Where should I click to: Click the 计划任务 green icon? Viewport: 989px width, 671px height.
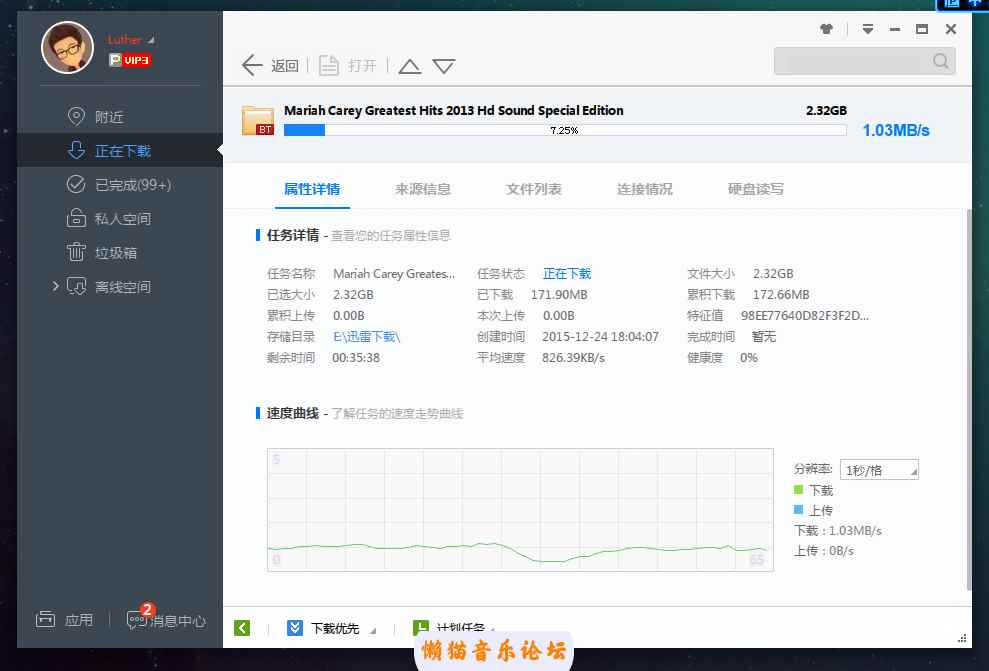click(x=420, y=627)
